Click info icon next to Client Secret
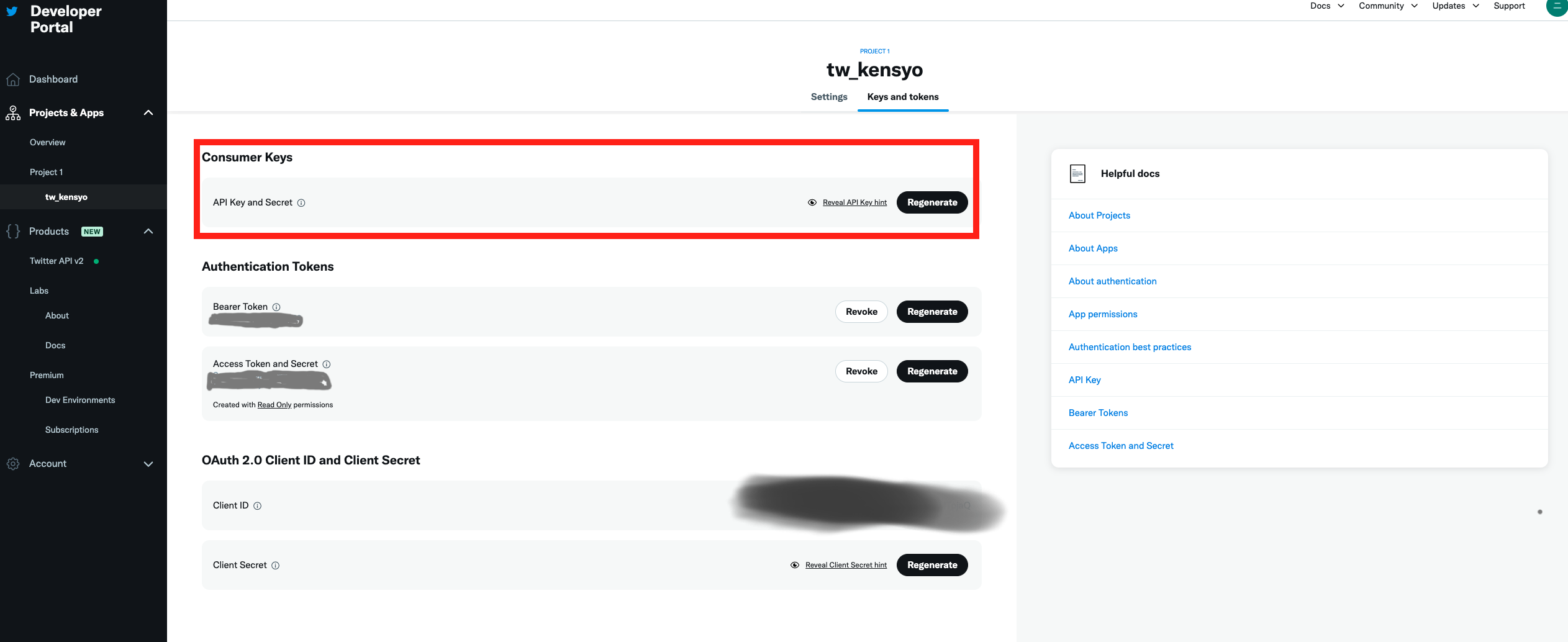 click(276, 566)
